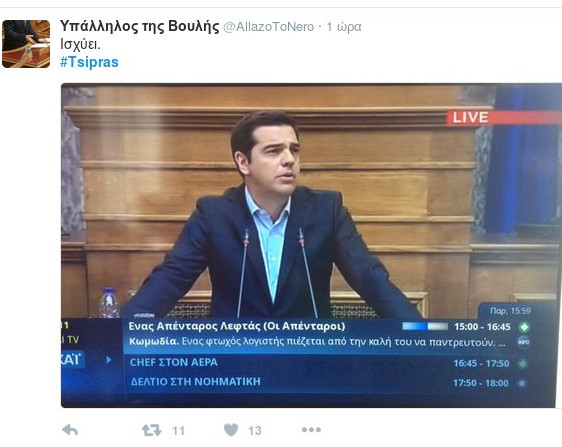Click the reply arrow icon
Image resolution: width=562 pixels, height=447 pixels.
(70, 430)
